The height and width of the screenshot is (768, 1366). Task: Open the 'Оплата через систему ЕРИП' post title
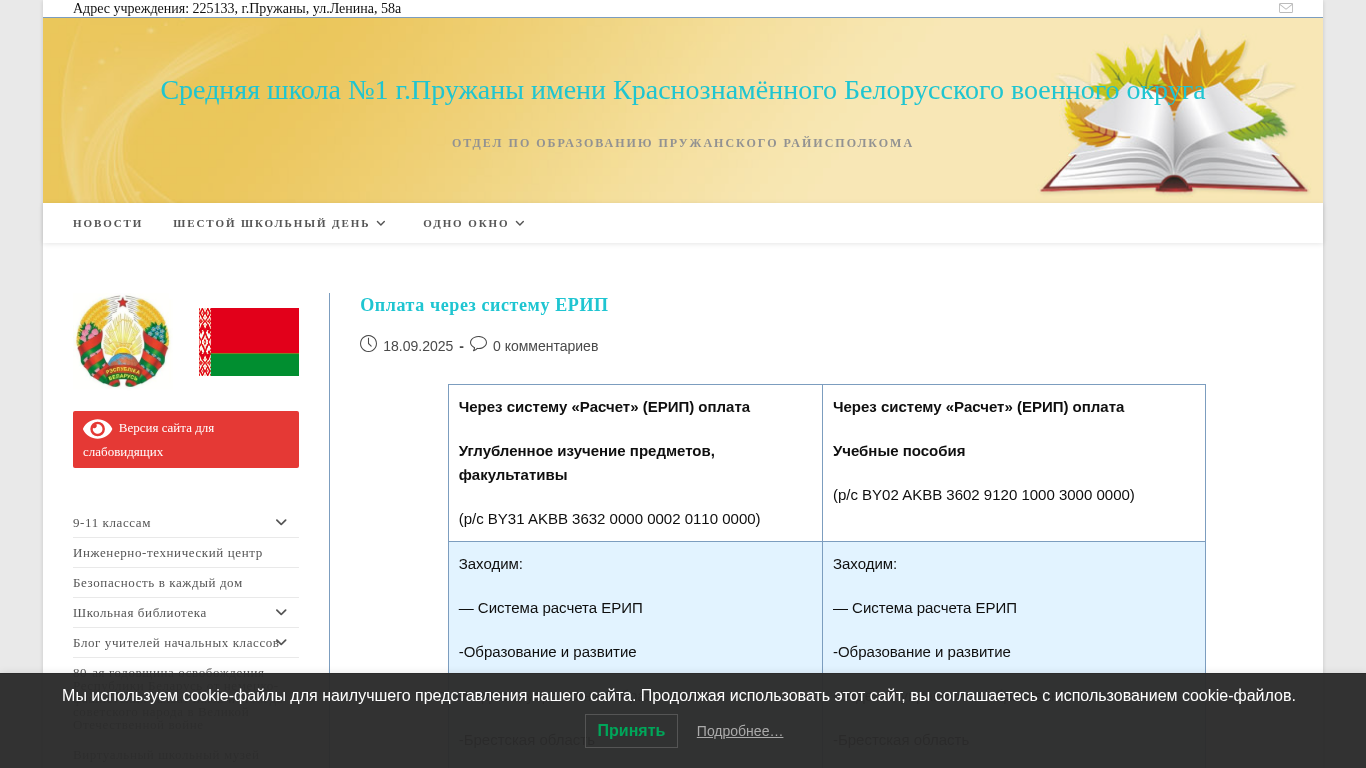484,305
